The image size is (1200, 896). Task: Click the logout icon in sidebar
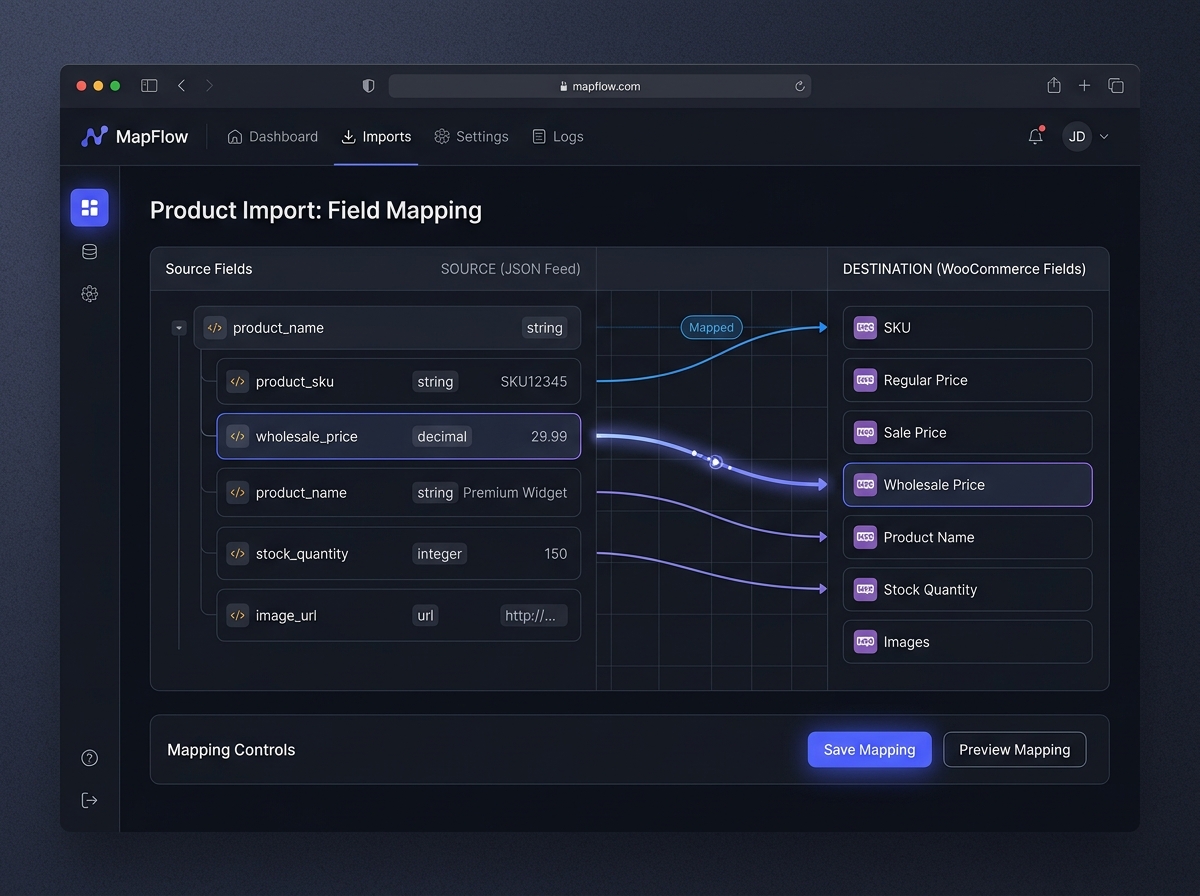click(89, 800)
